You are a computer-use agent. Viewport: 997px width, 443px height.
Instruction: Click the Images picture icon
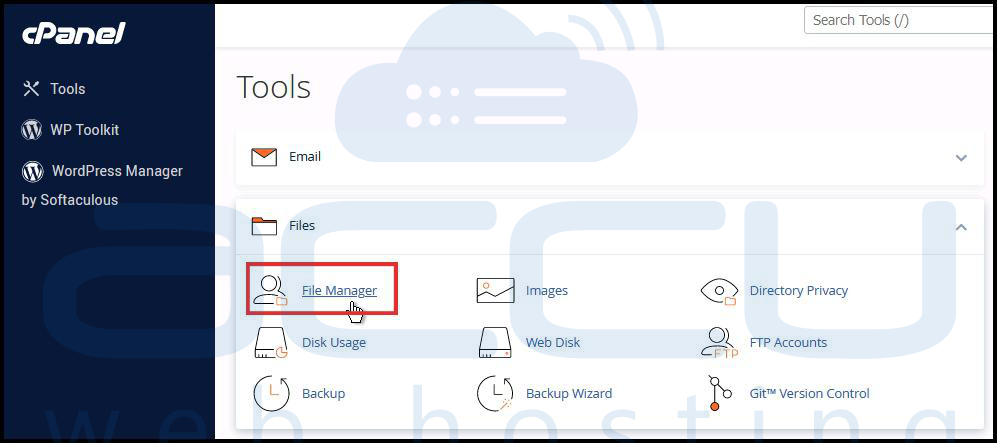tap(495, 290)
